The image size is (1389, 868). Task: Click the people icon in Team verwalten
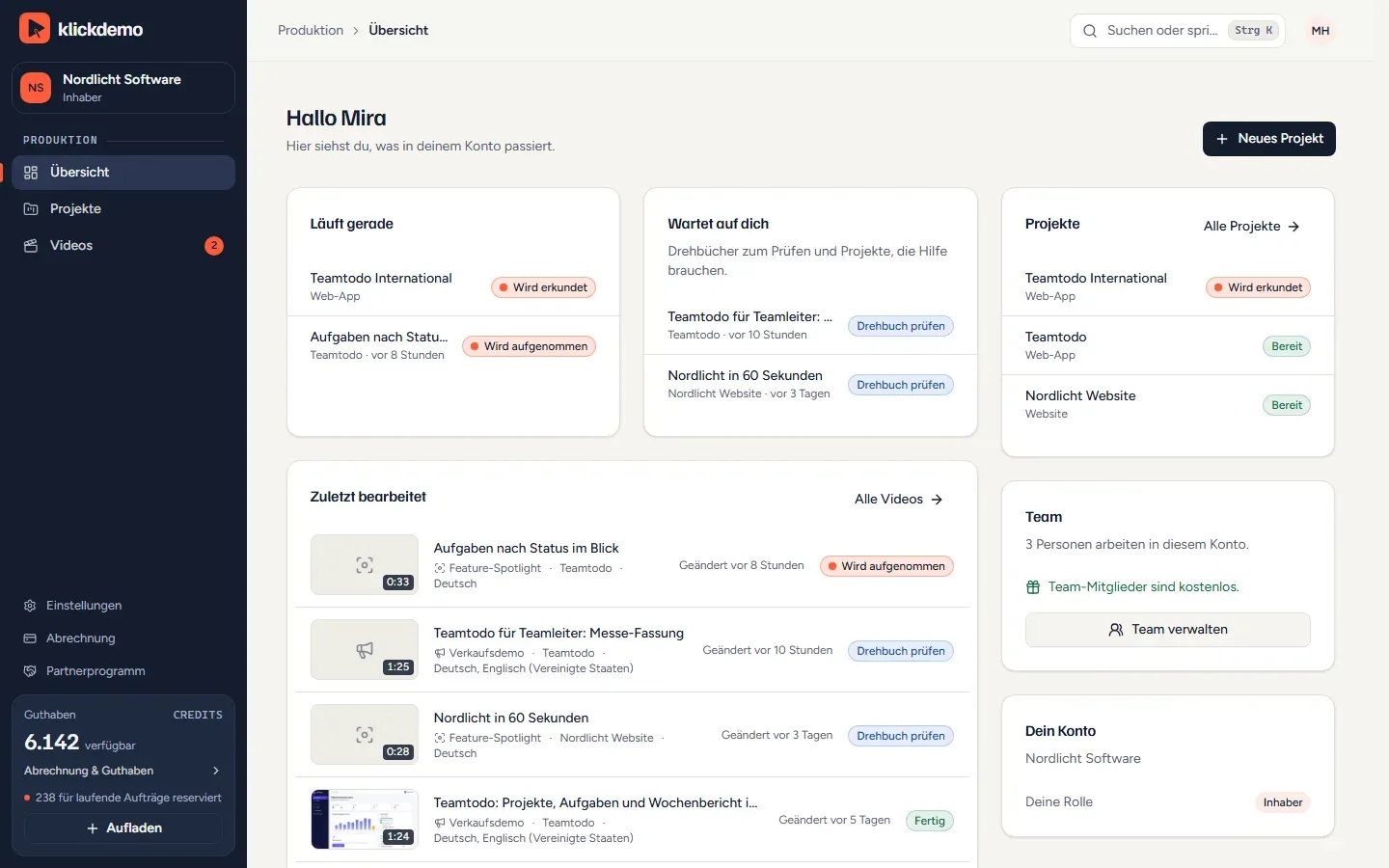pos(1116,630)
